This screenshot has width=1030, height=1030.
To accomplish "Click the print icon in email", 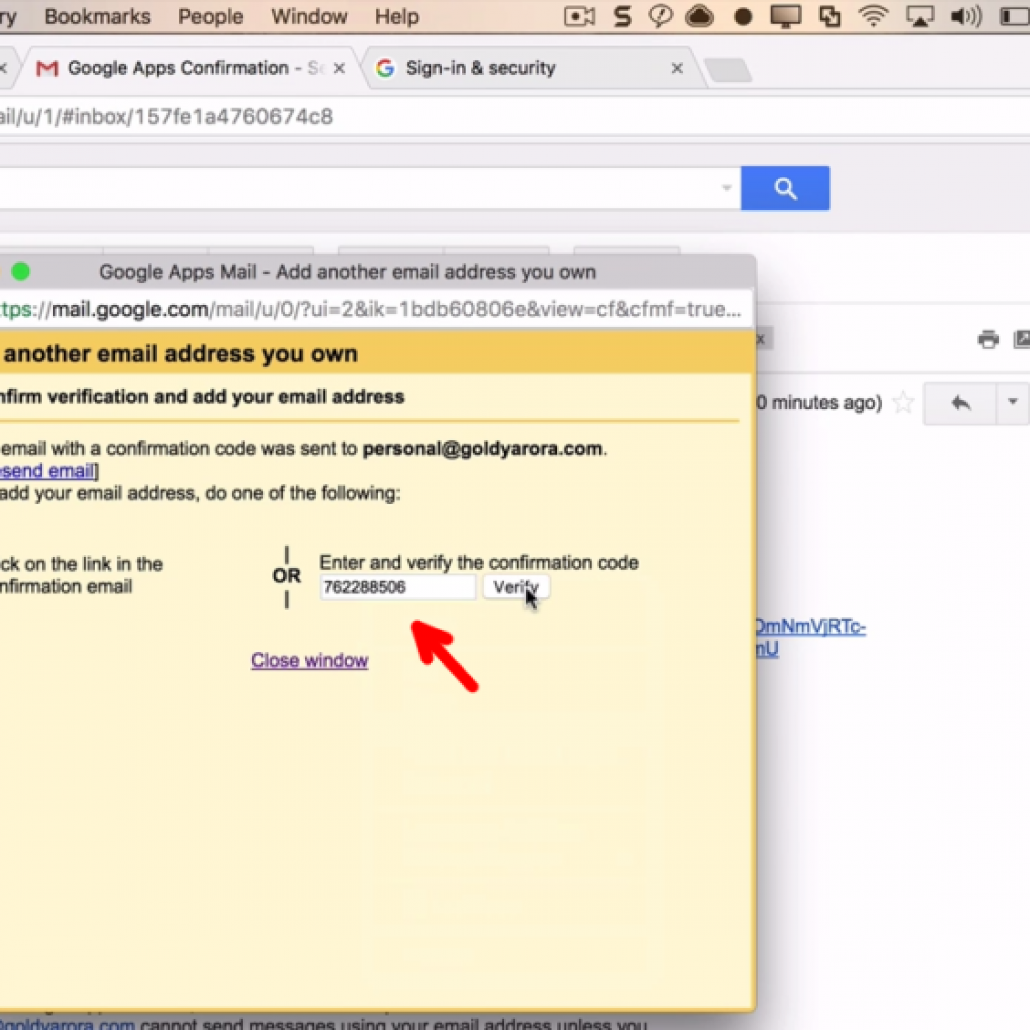I will click(x=988, y=339).
